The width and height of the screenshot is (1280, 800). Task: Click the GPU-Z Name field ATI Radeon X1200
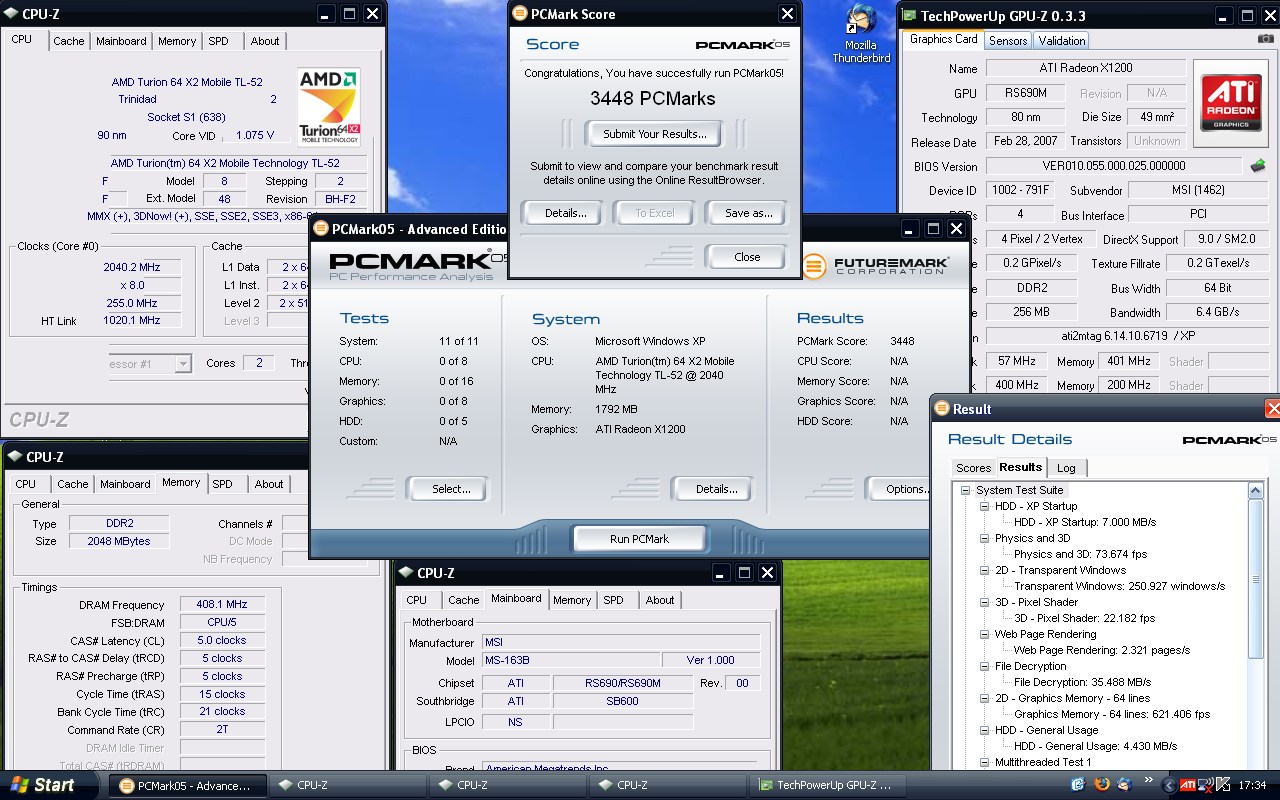coord(1086,69)
